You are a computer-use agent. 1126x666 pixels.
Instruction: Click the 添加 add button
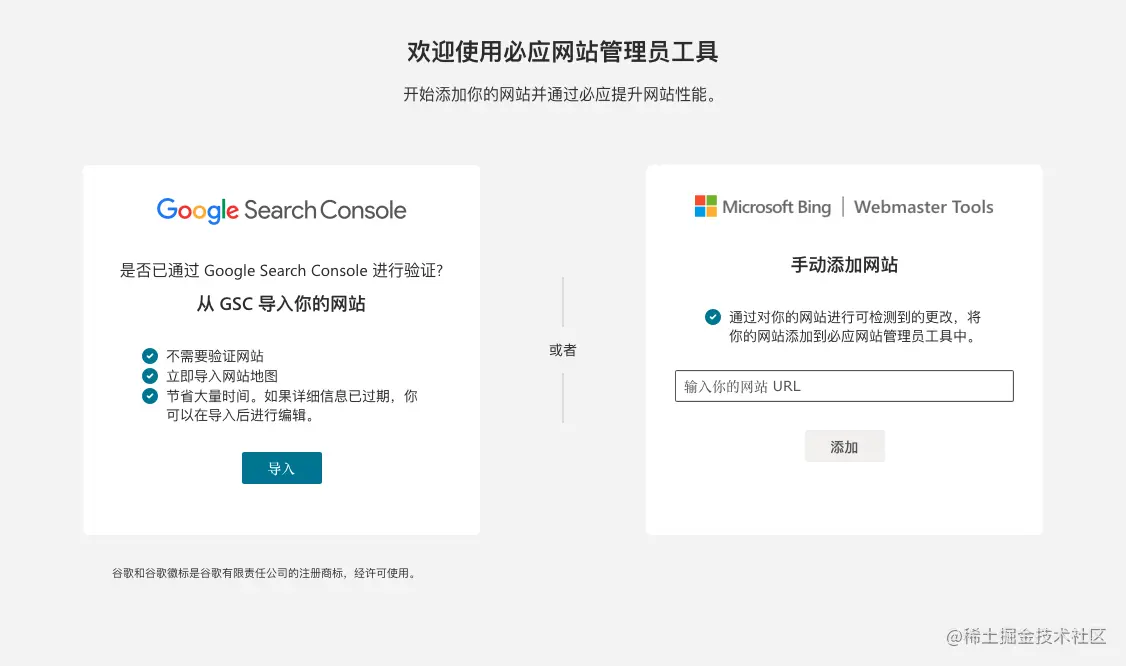[x=844, y=446]
